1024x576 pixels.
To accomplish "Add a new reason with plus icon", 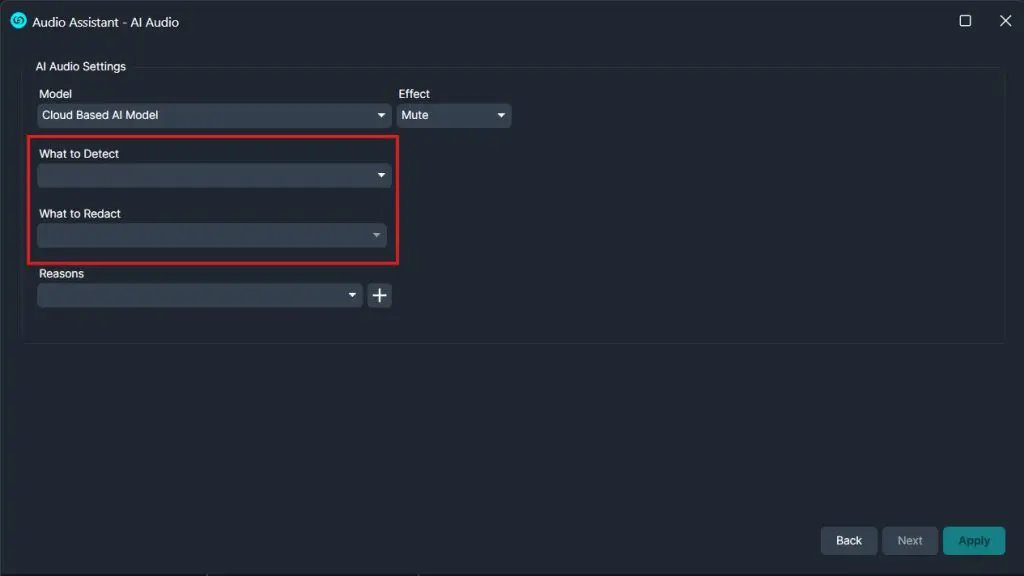I will [379, 295].
